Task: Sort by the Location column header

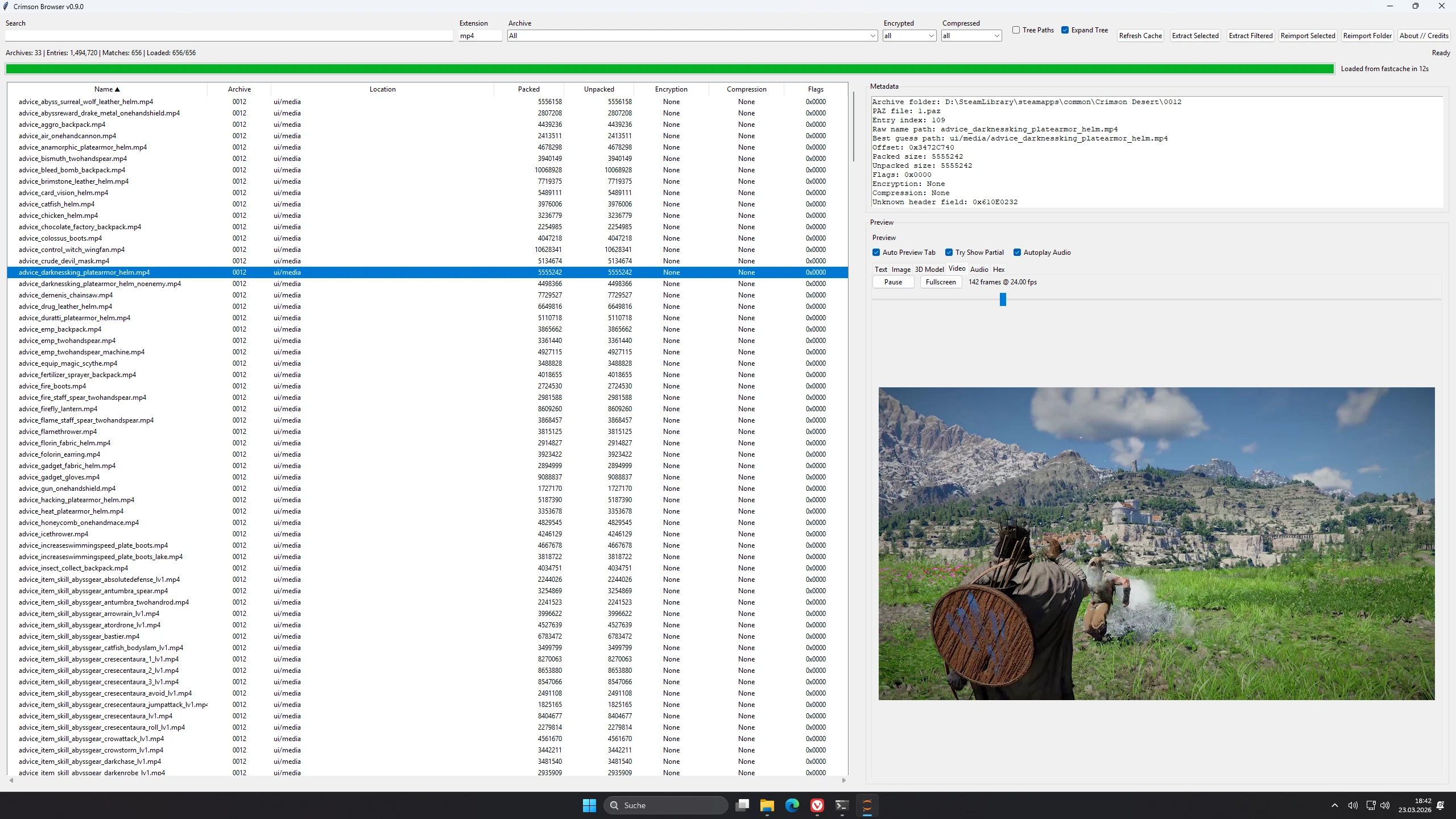Action: tap(382, 89)
